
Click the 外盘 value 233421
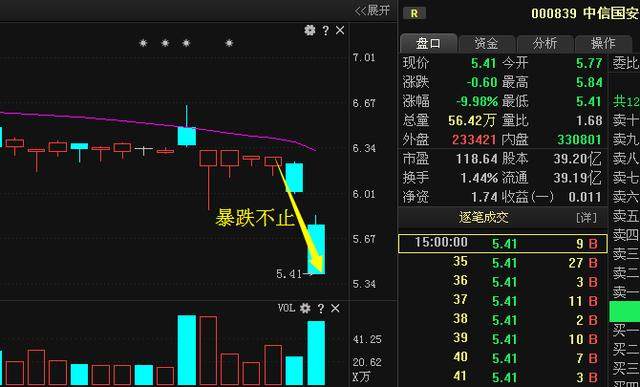(474, 140)
